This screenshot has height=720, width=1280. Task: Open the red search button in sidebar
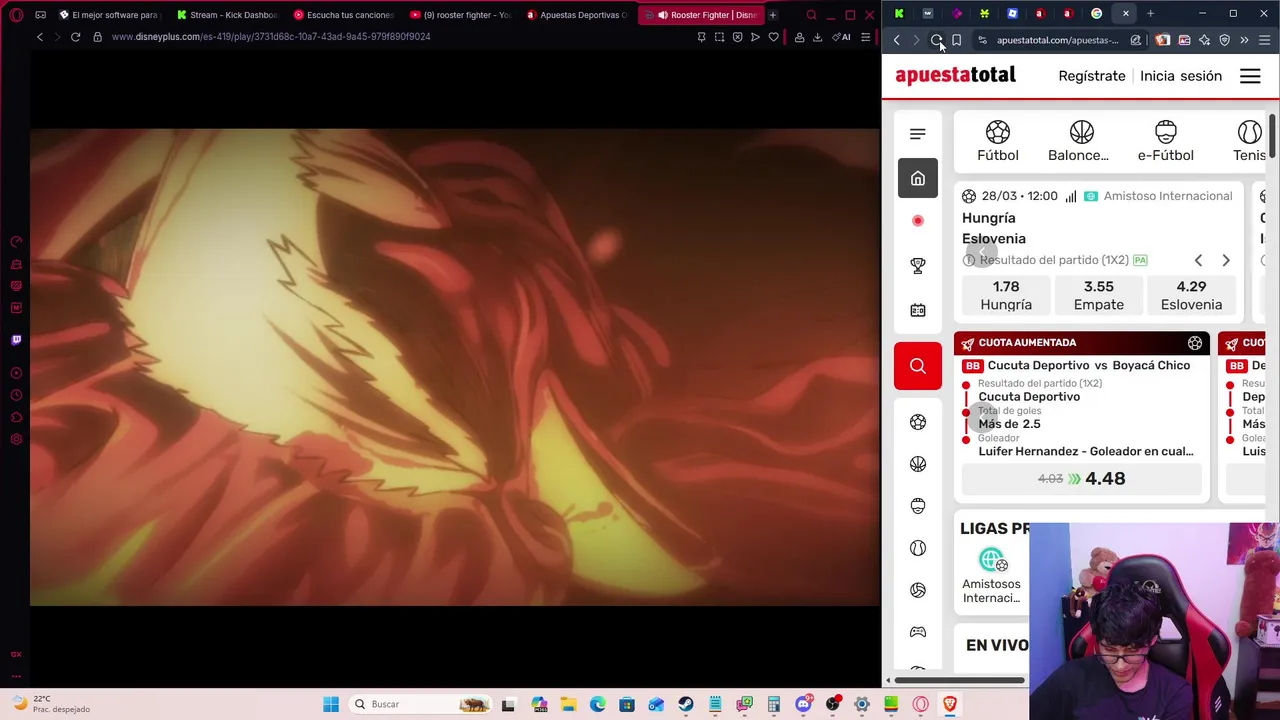[917, 366]
